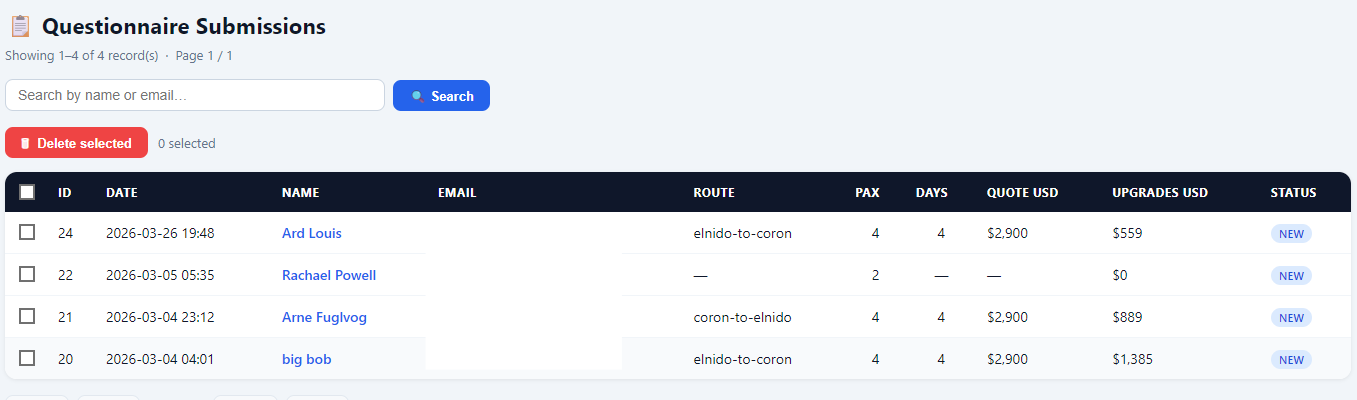Check the box for submission ID 24
1357x400 pixels.
pos(27,232)
